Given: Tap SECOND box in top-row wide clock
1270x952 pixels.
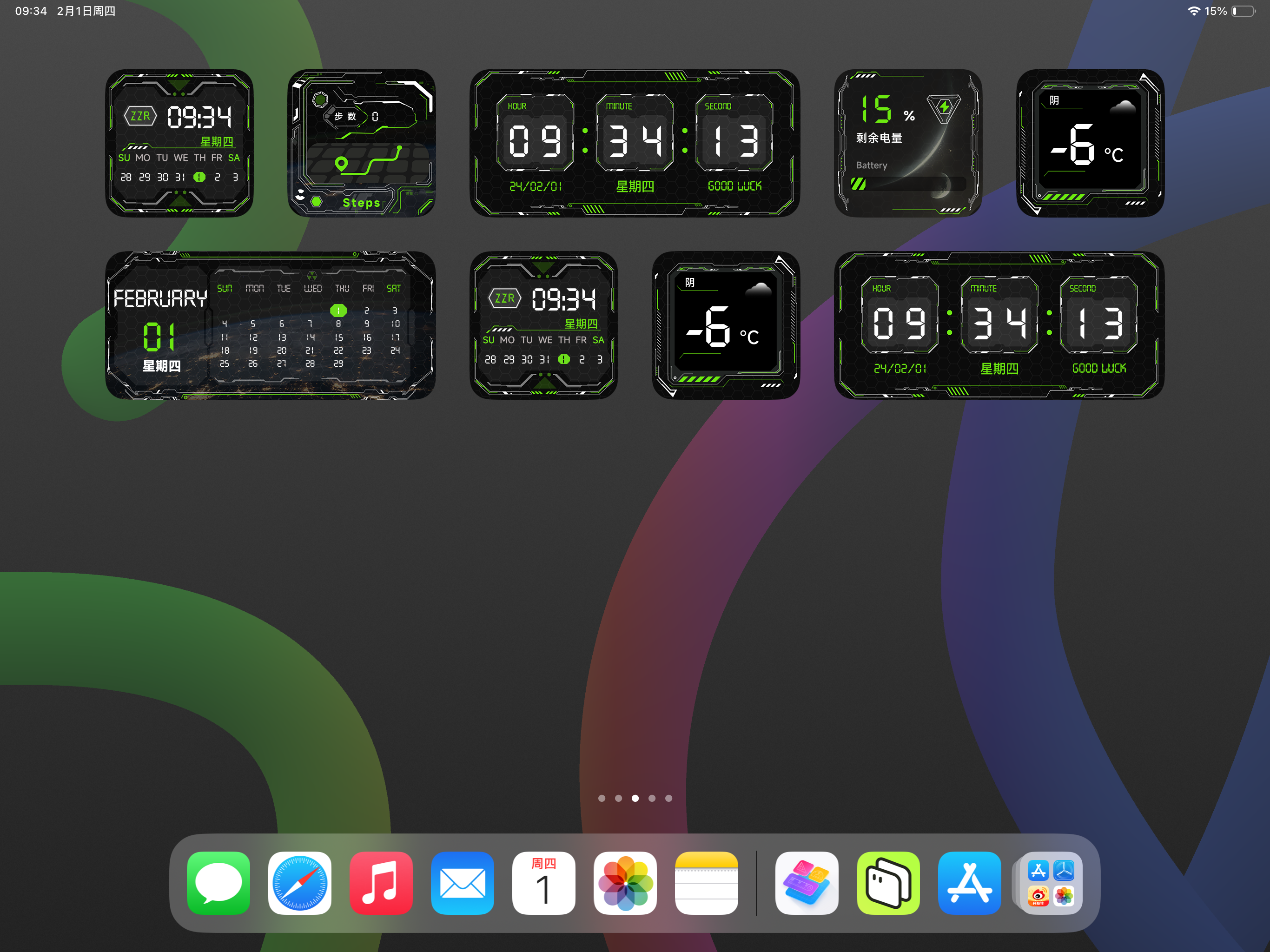Looking at the screenshot, I should (734, 133).
